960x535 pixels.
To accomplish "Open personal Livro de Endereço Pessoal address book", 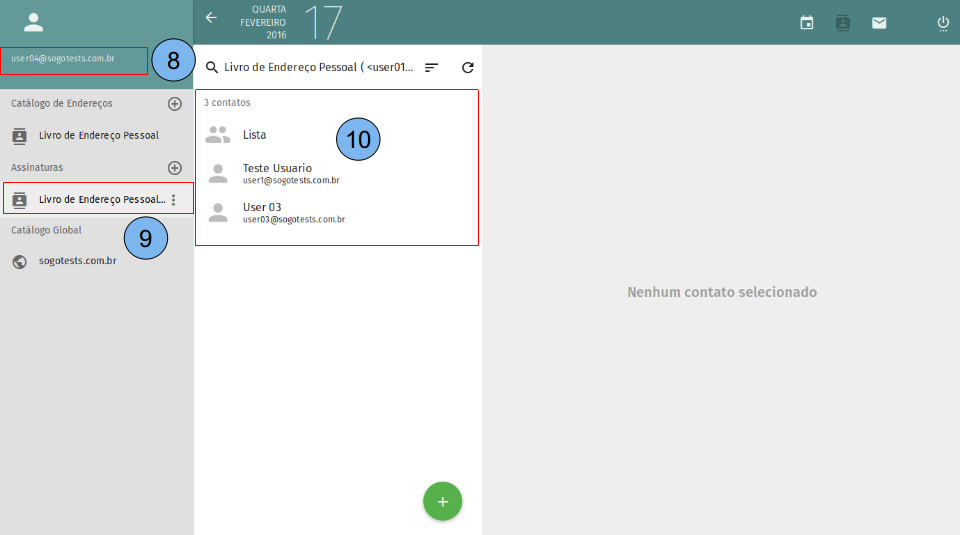I will point(98,136).
